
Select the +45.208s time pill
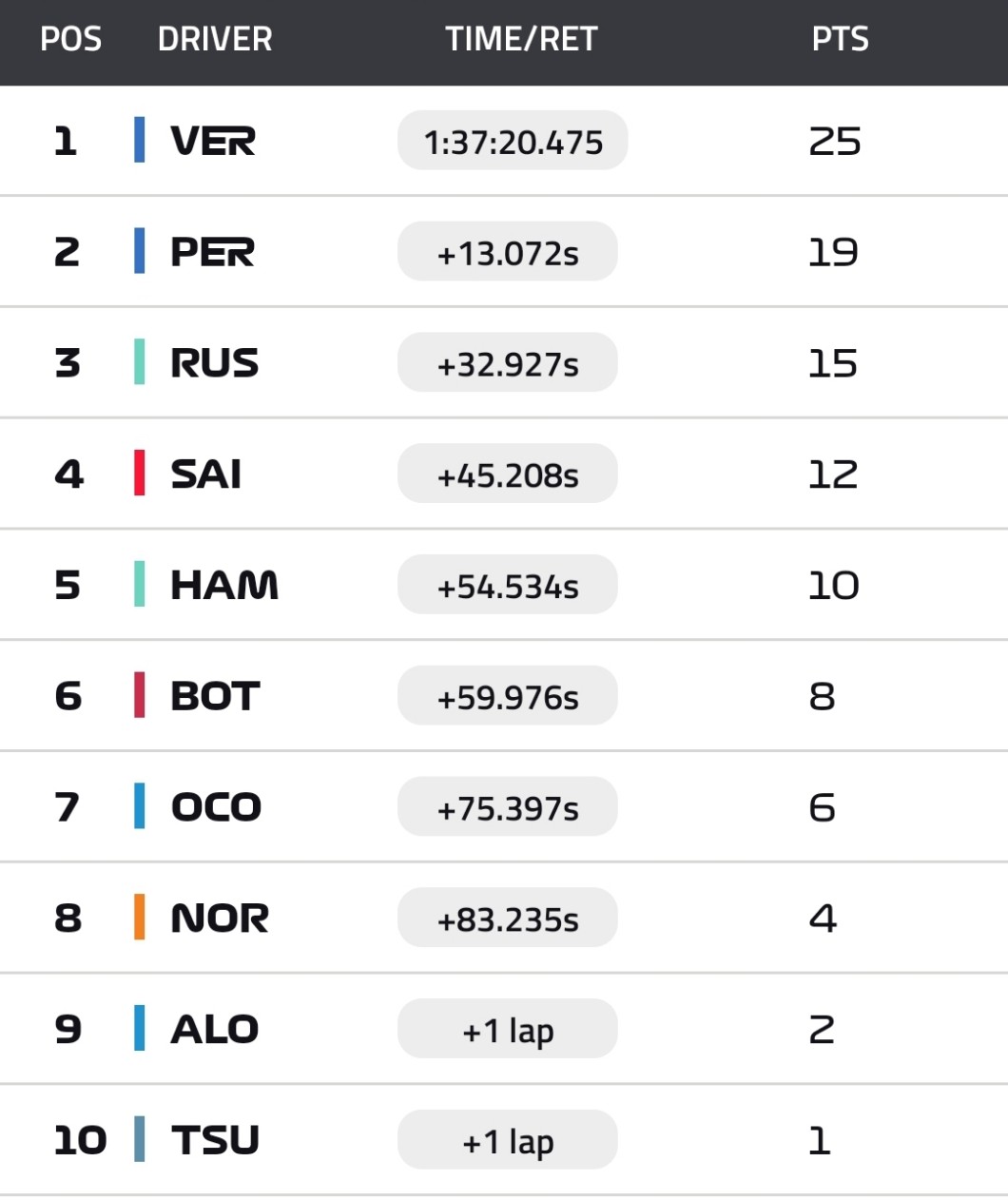tap(507, 474)
